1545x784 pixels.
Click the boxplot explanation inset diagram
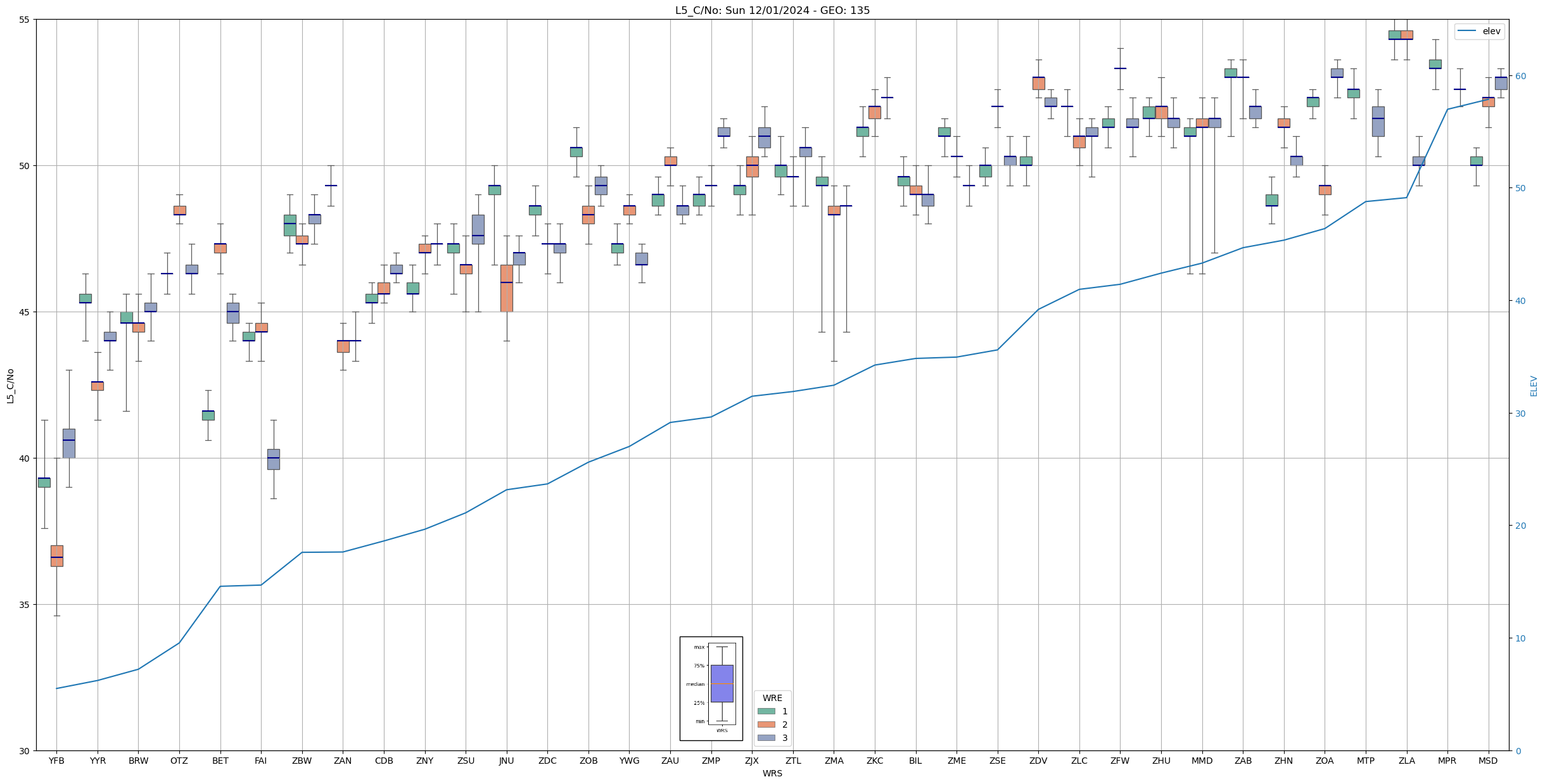(711, 688)
